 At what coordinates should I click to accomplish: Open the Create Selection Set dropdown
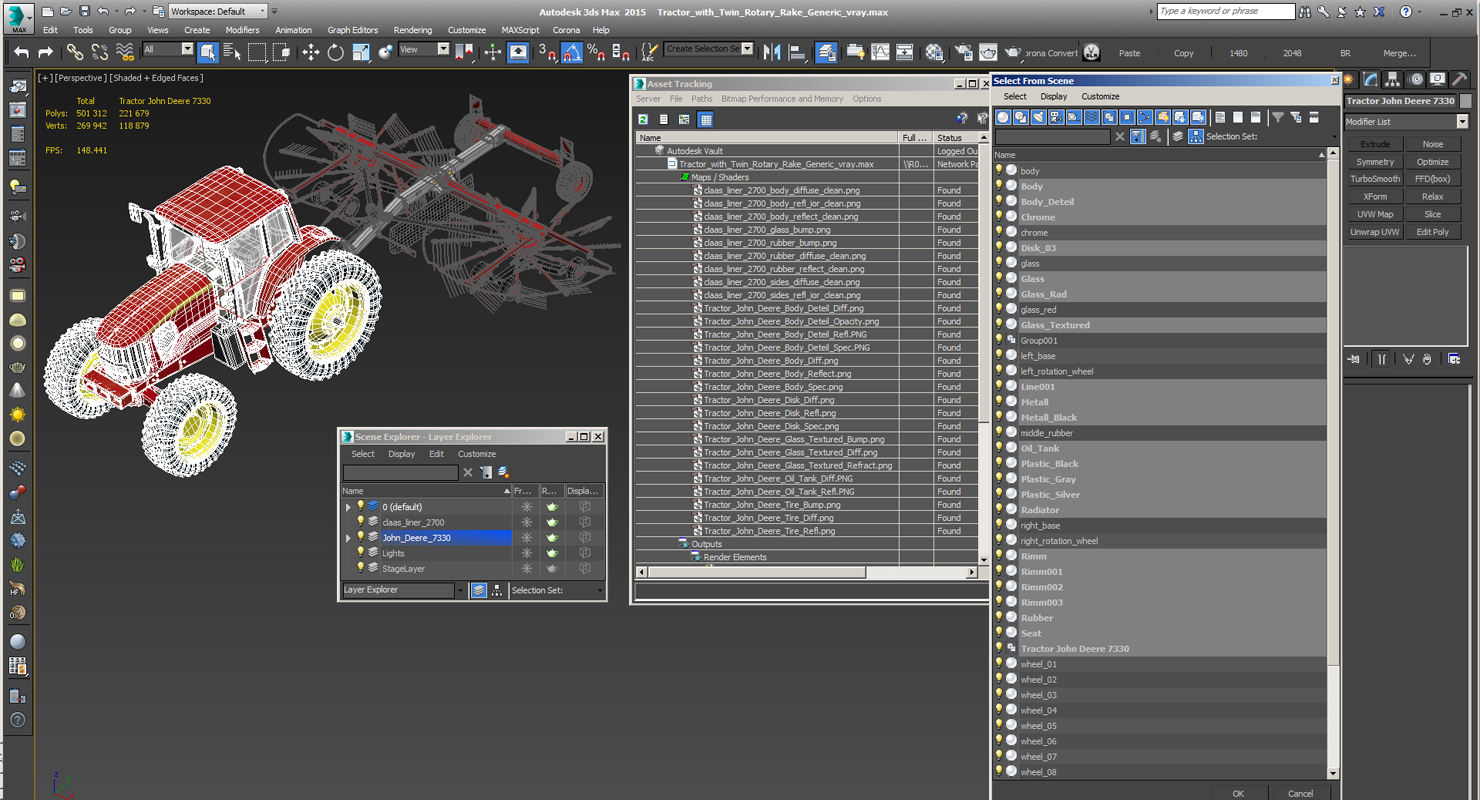(x=709, y=49)
